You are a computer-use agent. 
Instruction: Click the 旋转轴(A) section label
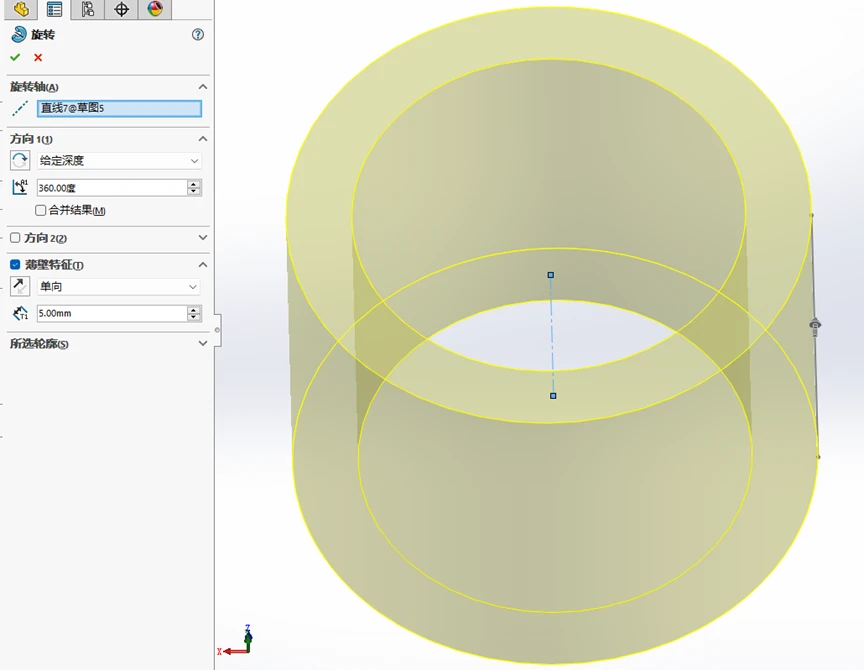34,87
